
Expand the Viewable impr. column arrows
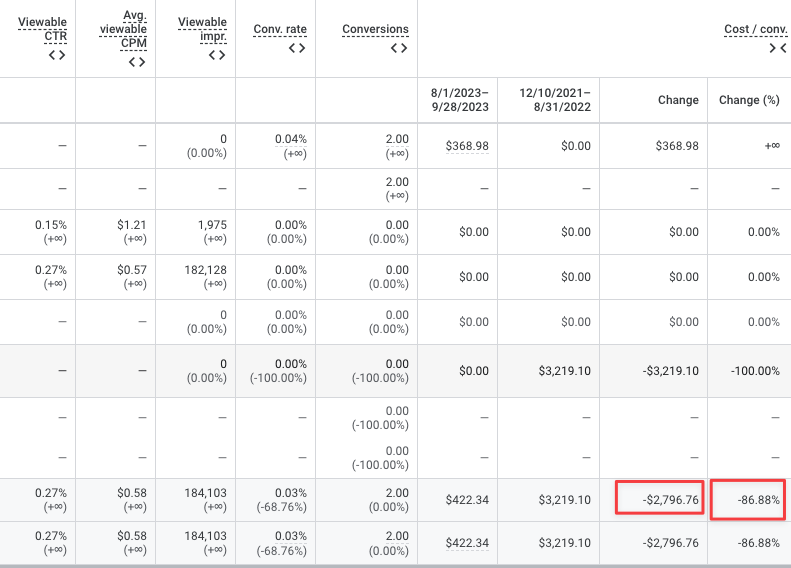(217, 55)
